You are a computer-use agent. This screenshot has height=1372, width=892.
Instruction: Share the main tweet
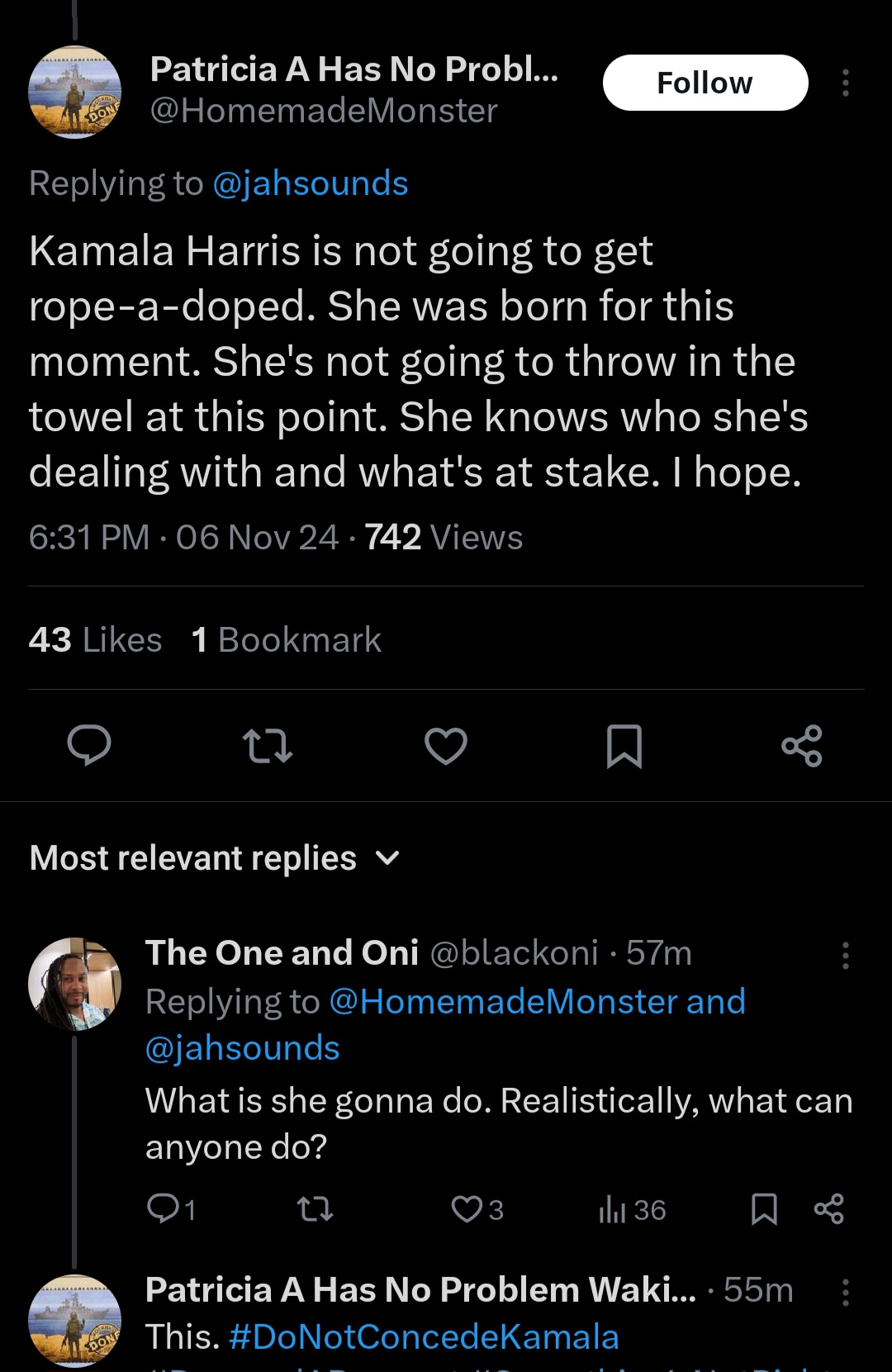tap(802, 745)
